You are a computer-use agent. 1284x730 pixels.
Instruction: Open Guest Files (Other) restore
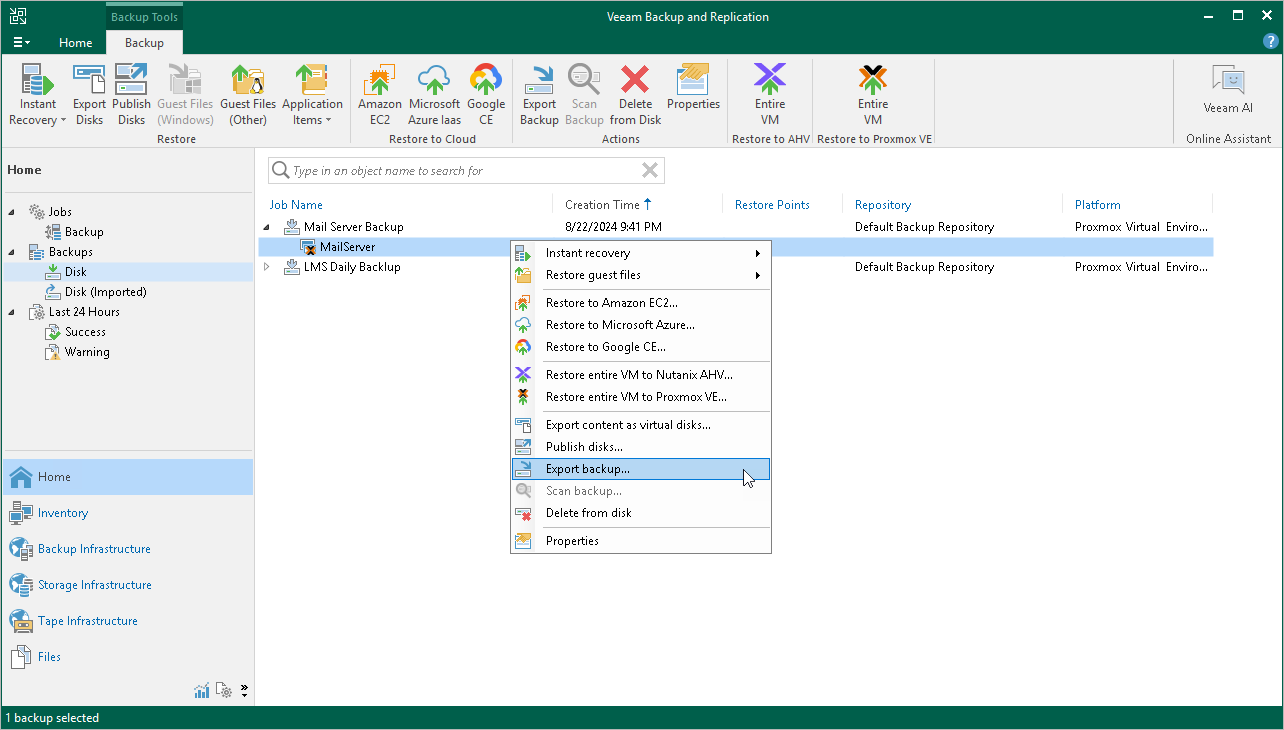pyautogui.click(x=248, y=95)
